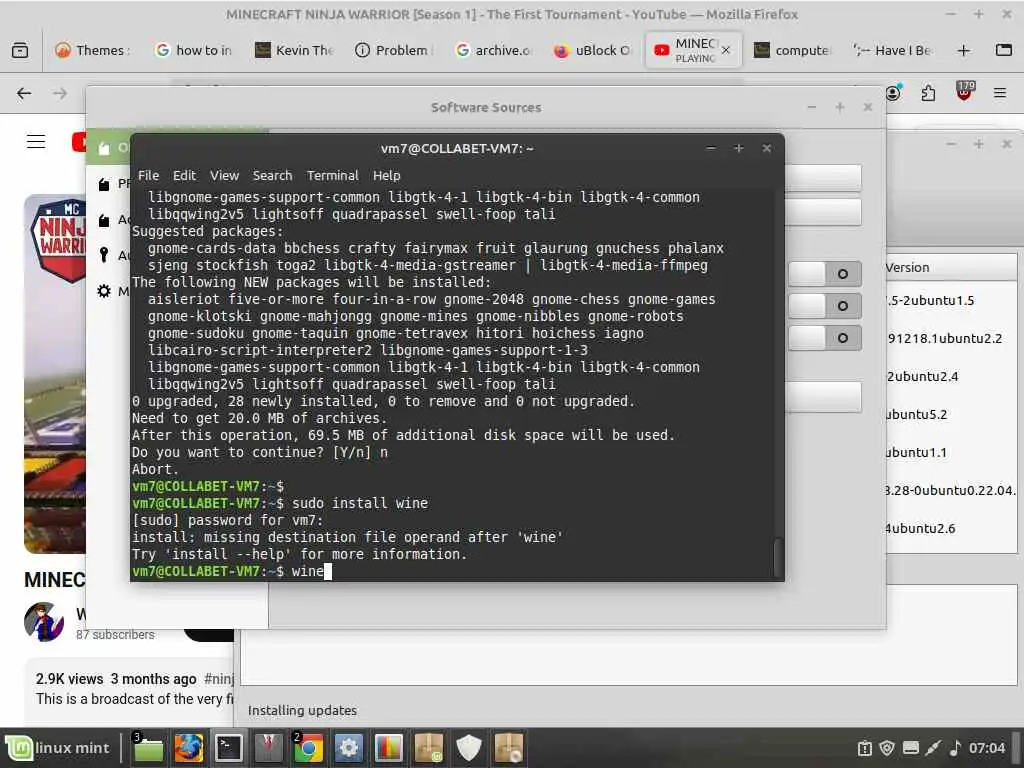Select the row with version 2ubuntu2.4
This screenshot has height=768, width=1024.
tap(951, 376)
